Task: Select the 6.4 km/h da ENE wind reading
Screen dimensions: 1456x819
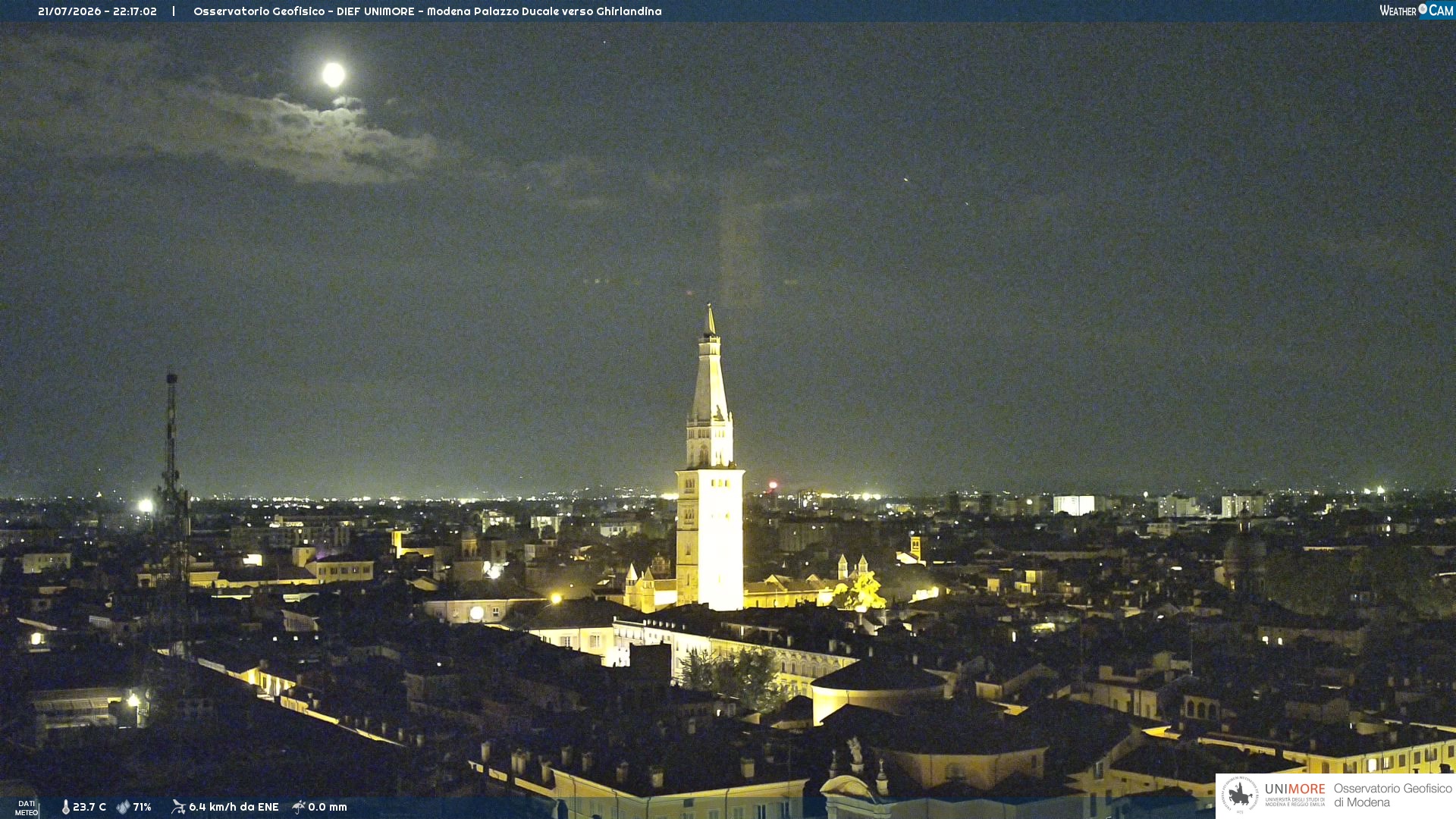Action: (234, 807)
